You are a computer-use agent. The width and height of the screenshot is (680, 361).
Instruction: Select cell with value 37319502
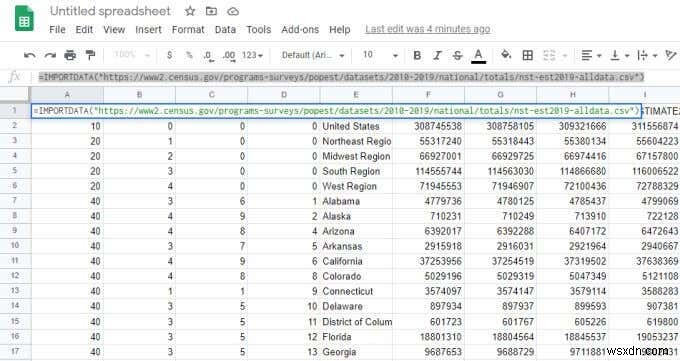[572, 261]
